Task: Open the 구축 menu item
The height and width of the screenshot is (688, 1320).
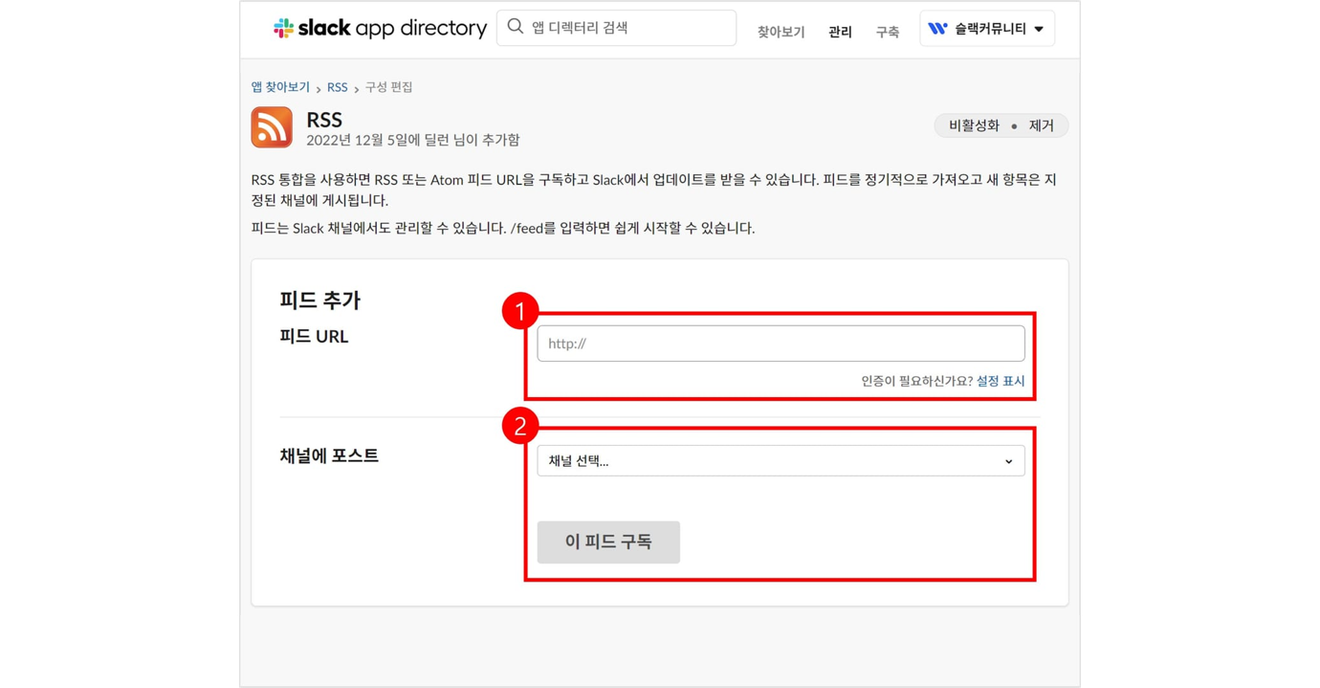Action: [x=887, y=32]
